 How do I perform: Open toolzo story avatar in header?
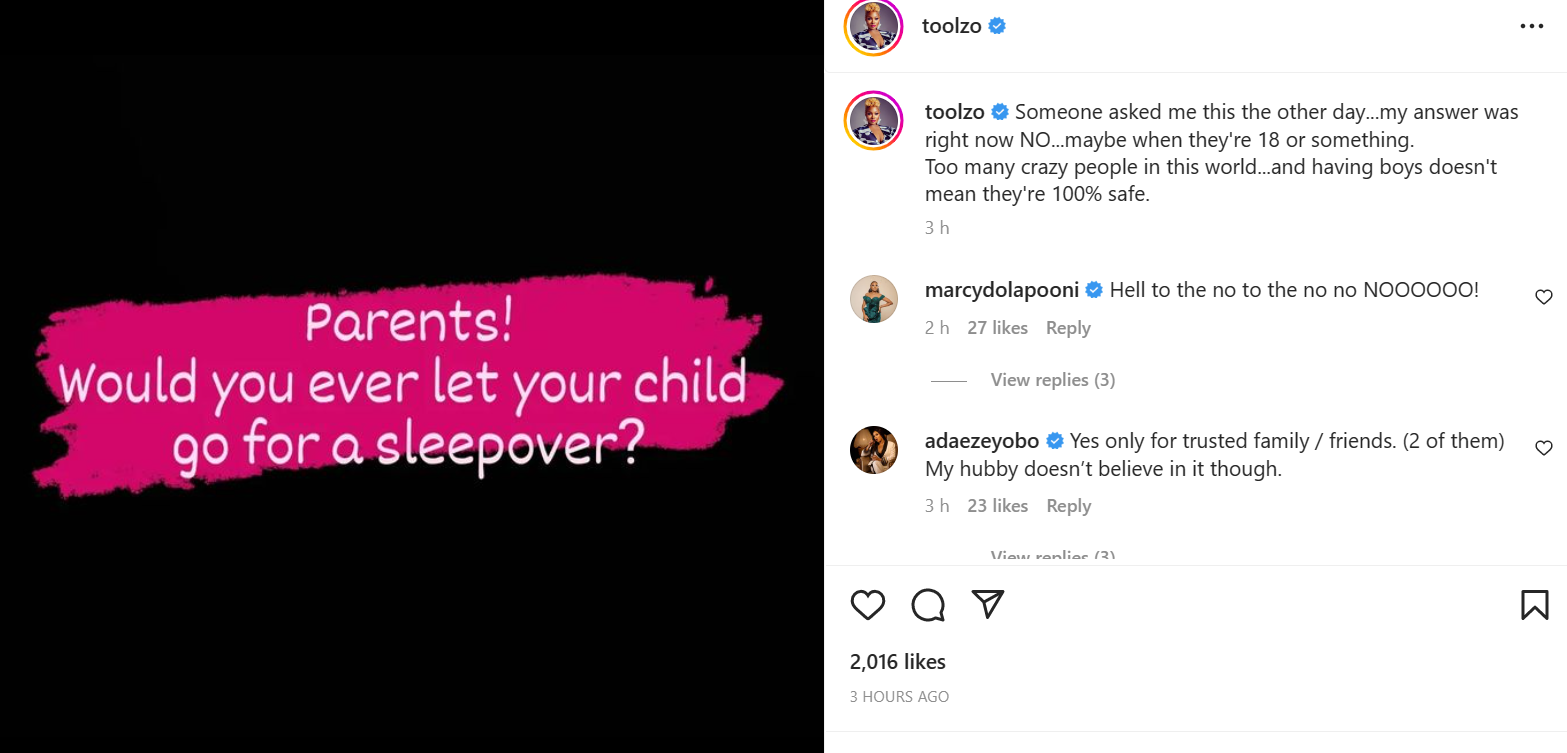point(874,27)
